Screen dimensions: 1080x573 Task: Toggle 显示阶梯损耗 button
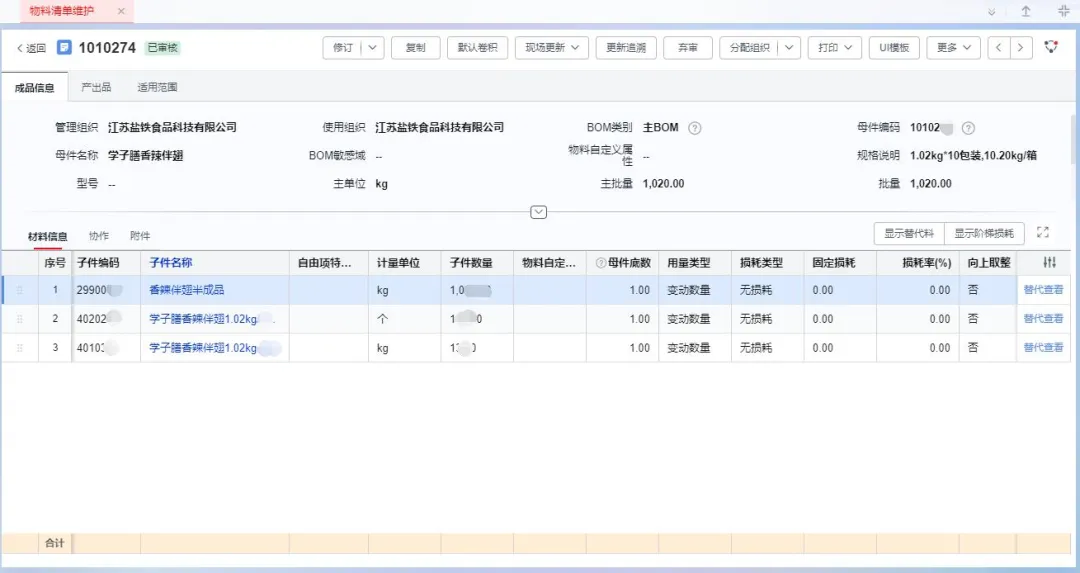pyautogui.click(x=984, y=233)
